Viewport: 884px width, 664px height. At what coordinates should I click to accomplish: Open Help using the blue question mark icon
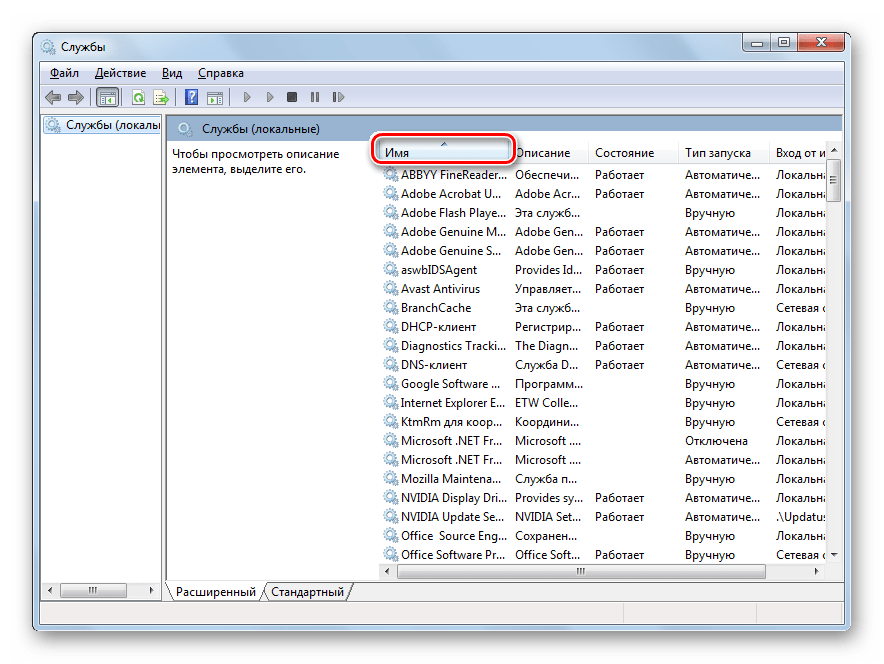pos(191,97)
